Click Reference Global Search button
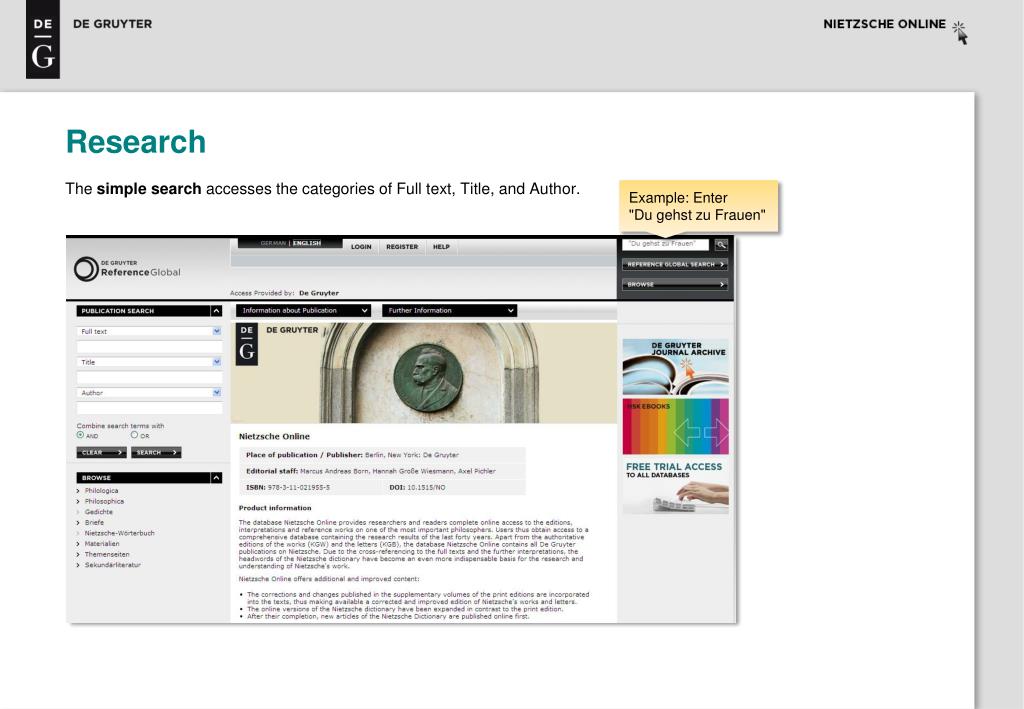 pos(675,264)
